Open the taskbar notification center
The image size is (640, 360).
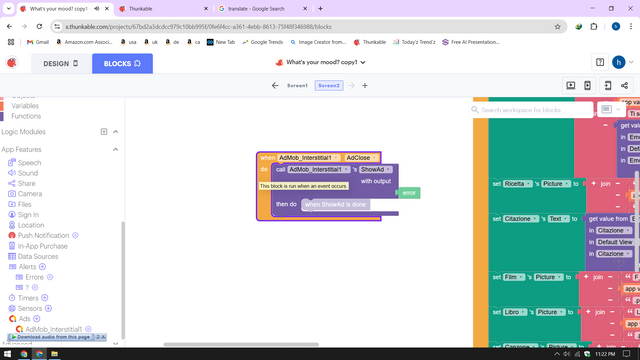coord(627,354)
